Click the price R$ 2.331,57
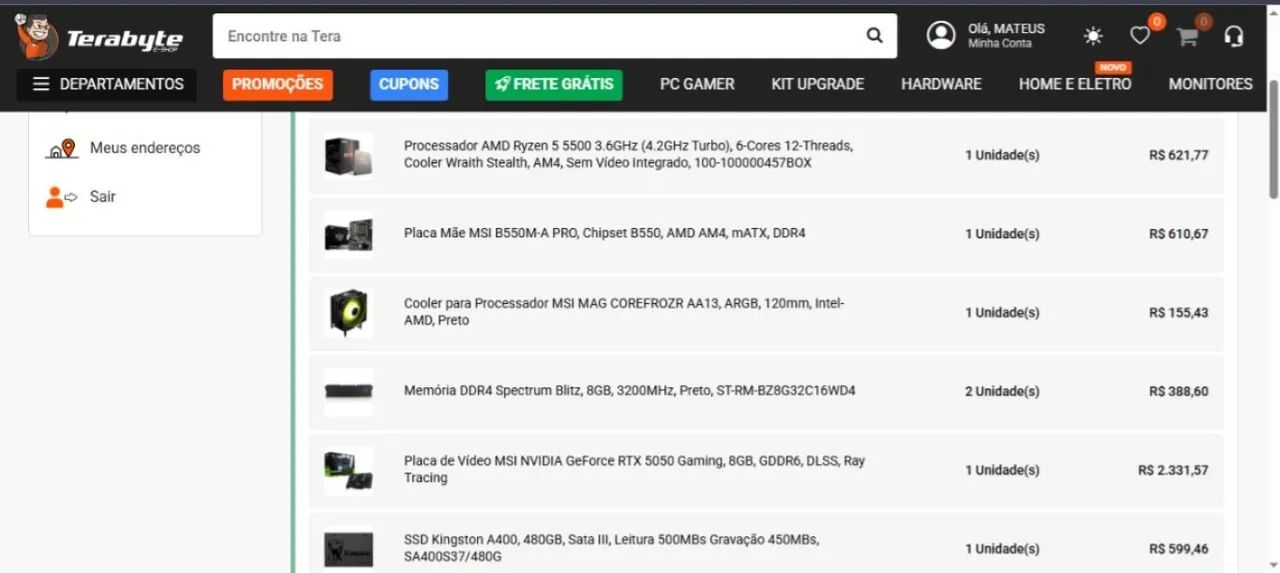This screenshot has height=573, width=1280. click(x=1173, y=470)
